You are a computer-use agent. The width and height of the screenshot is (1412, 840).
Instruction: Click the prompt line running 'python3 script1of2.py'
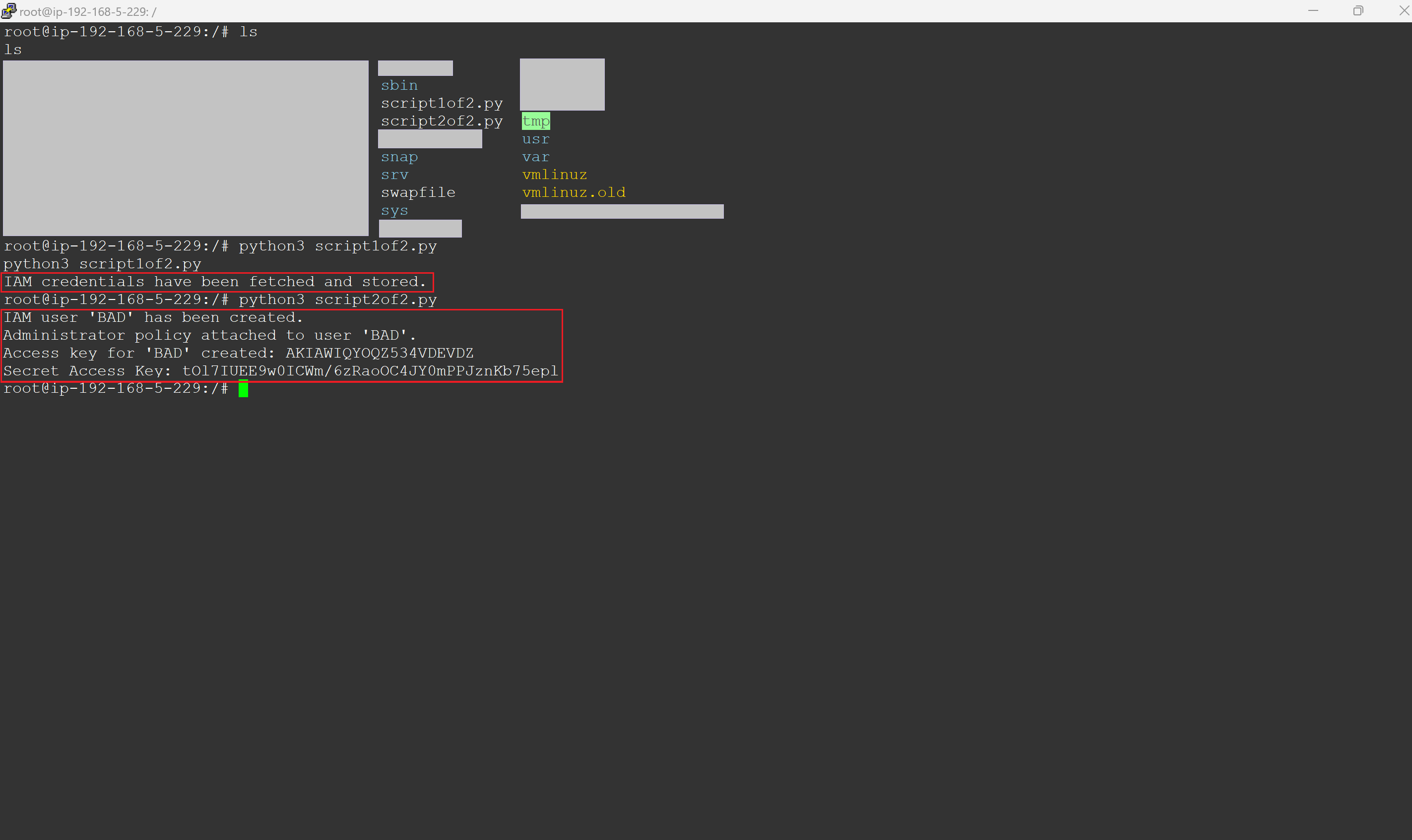(220, 246)
